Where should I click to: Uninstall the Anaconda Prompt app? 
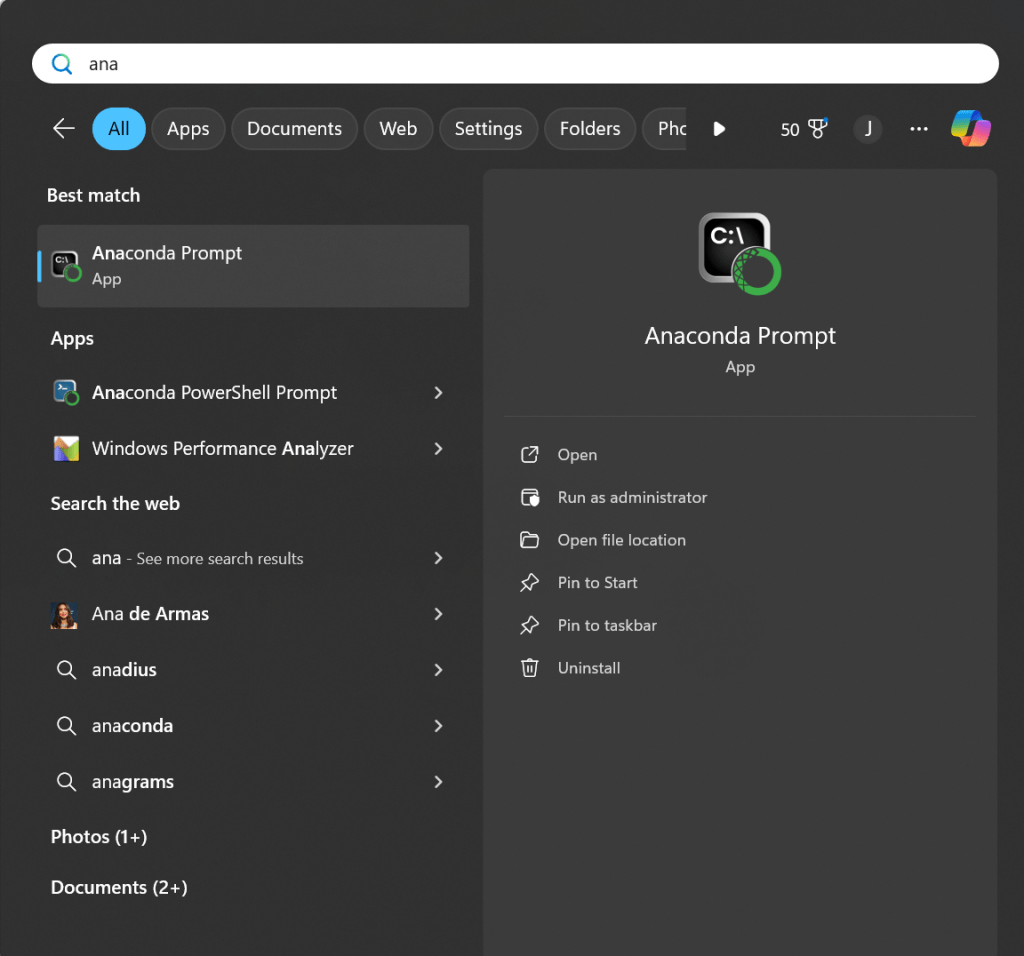(x=588, y=668)
